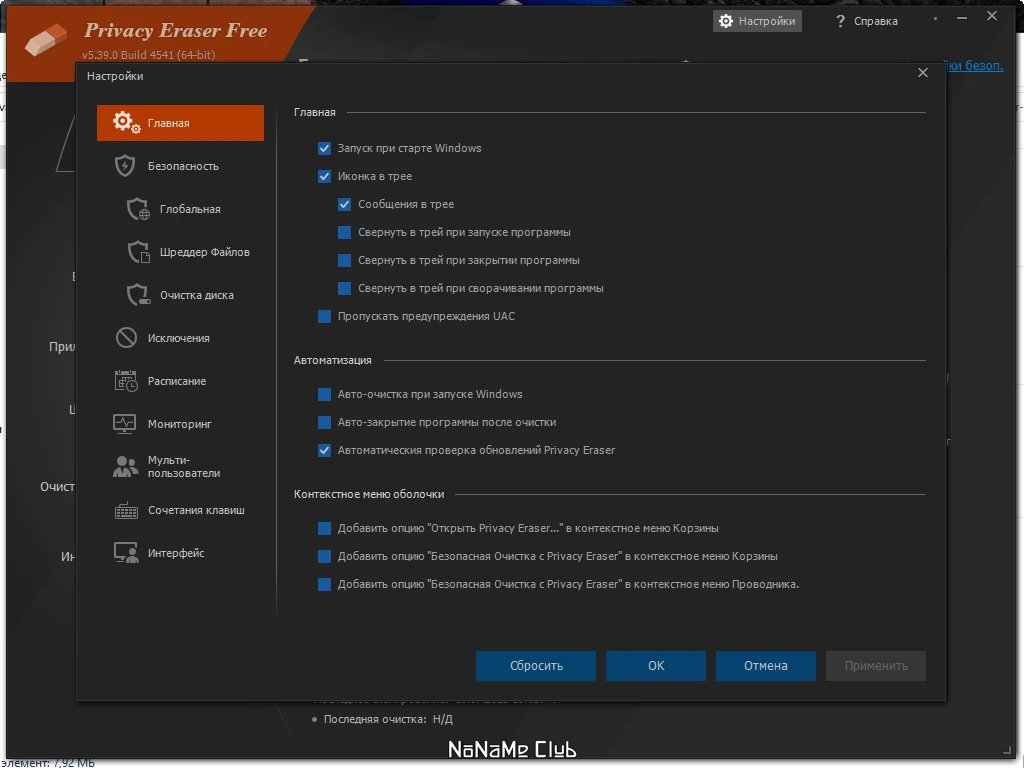Enable Авто-закрытие программы после очистки
Screen dimensions: 1024x768
pyautogui.click(x=324, y=423)
